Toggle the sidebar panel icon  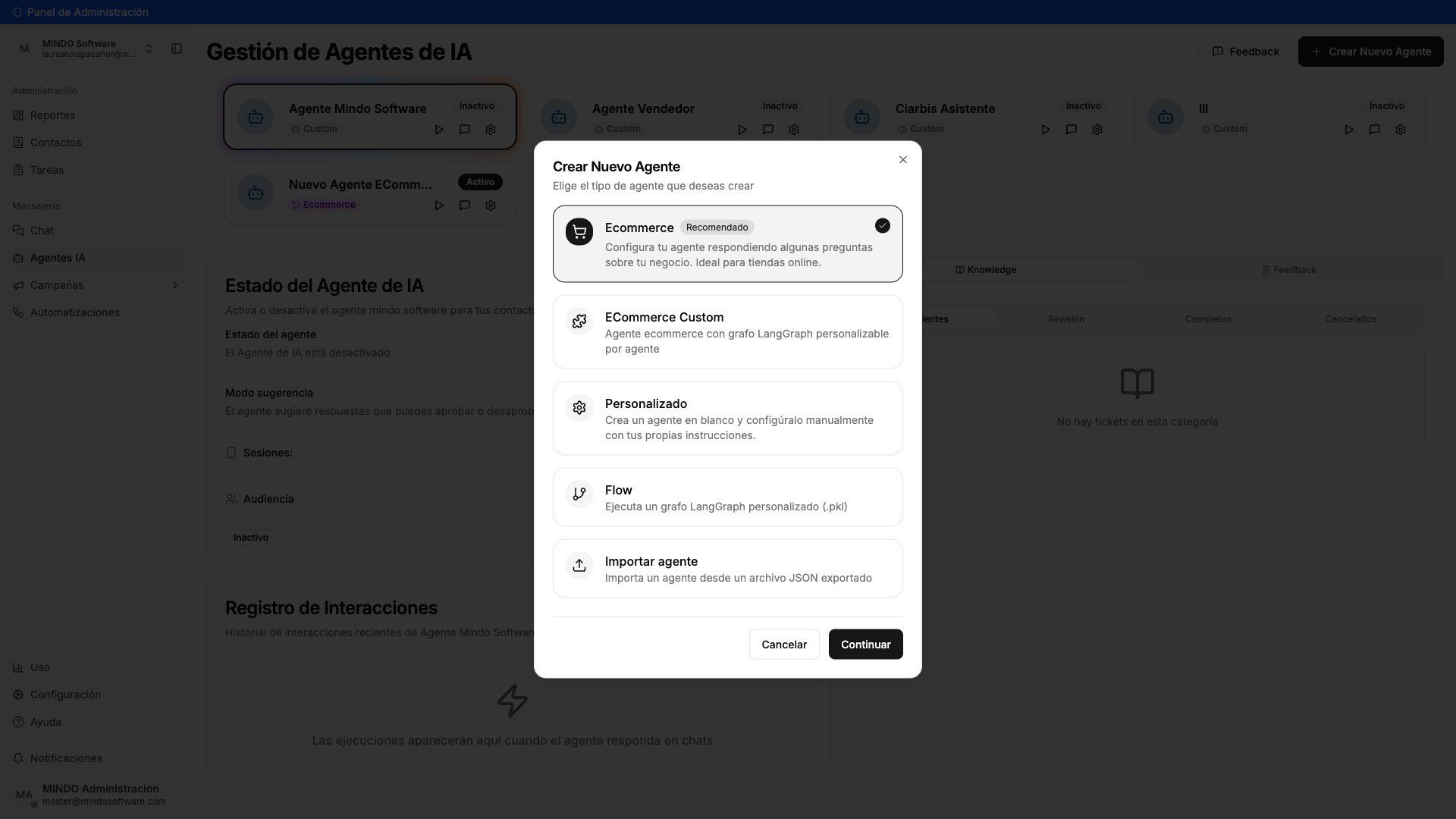[177, 49]
